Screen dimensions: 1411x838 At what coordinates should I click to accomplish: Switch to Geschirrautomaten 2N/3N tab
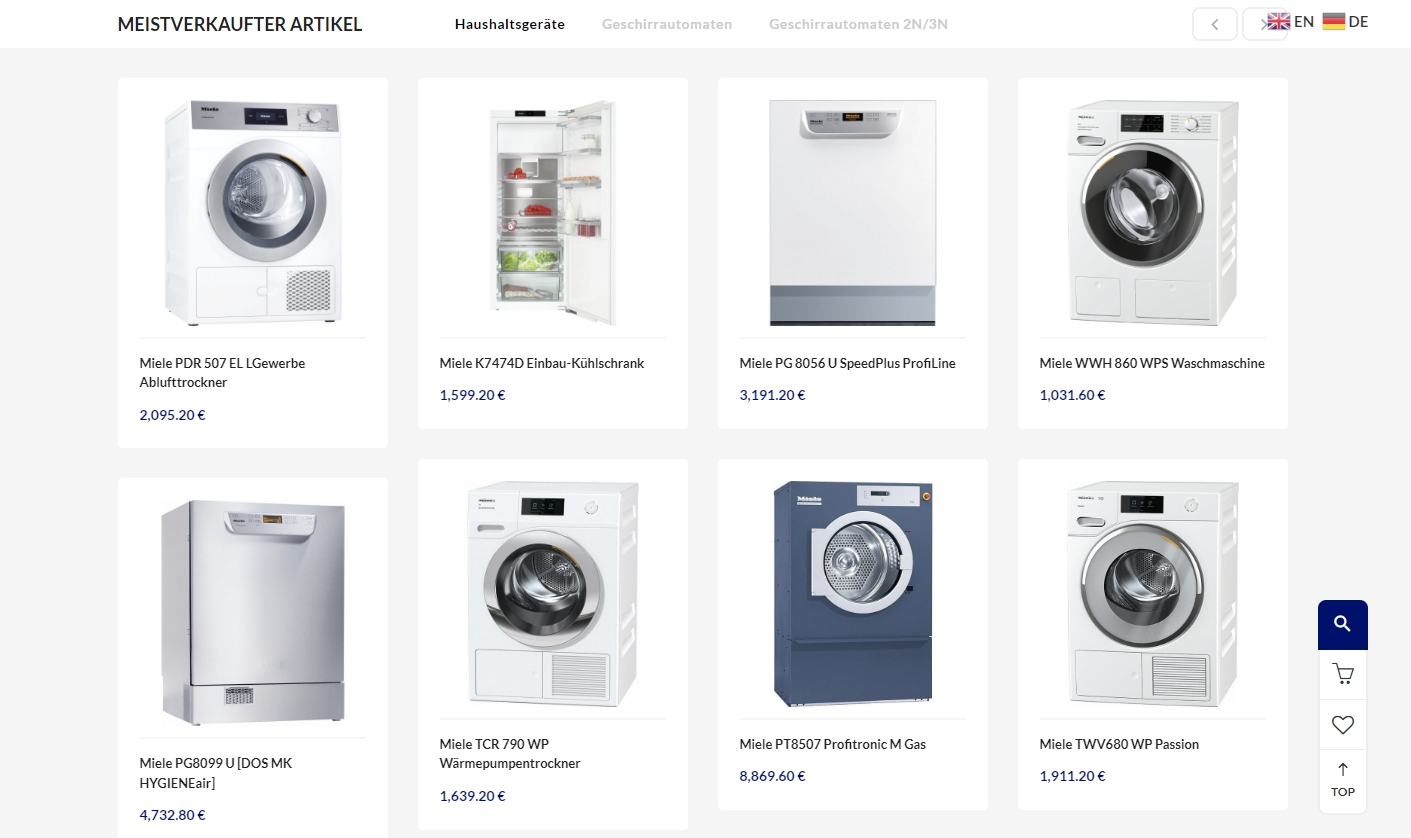point(858,24)
